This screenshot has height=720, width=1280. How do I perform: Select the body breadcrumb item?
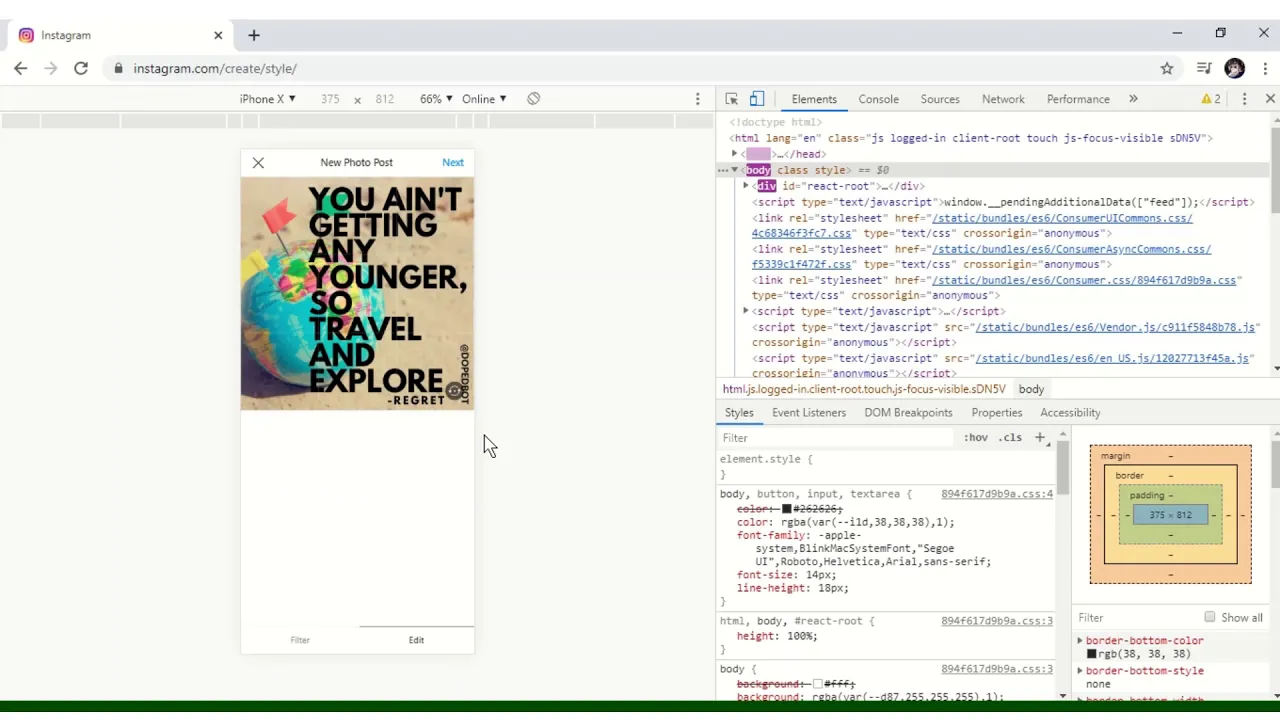(1031, 389)
